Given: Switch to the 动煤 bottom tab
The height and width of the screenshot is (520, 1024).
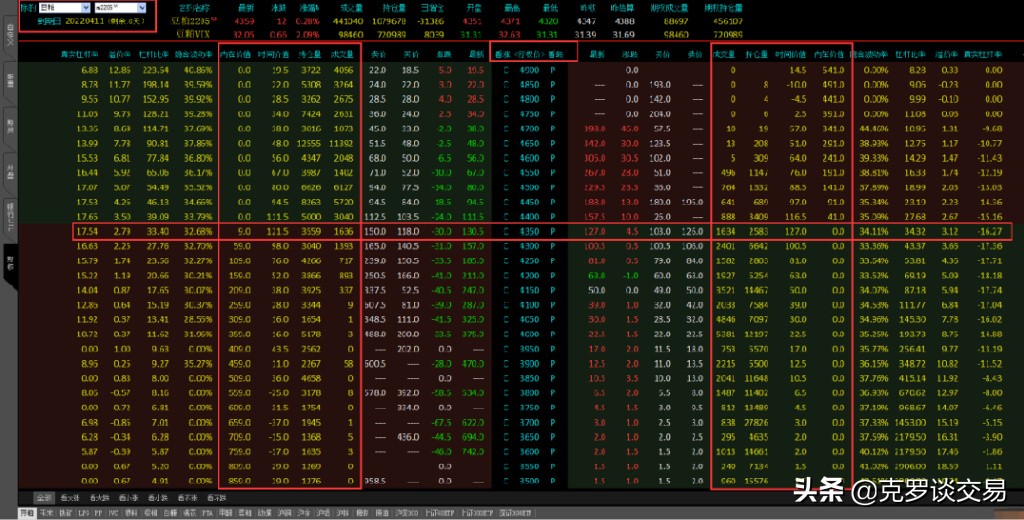Looking at the screenshot, I should click(263, 513).
